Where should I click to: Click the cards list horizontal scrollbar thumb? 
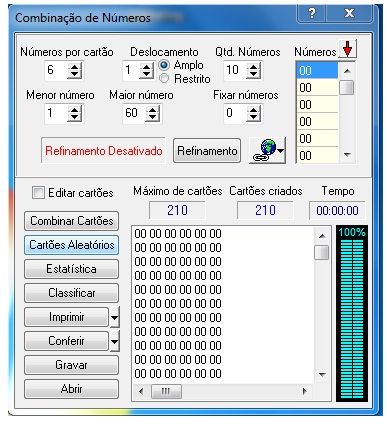tap(166, 391)
